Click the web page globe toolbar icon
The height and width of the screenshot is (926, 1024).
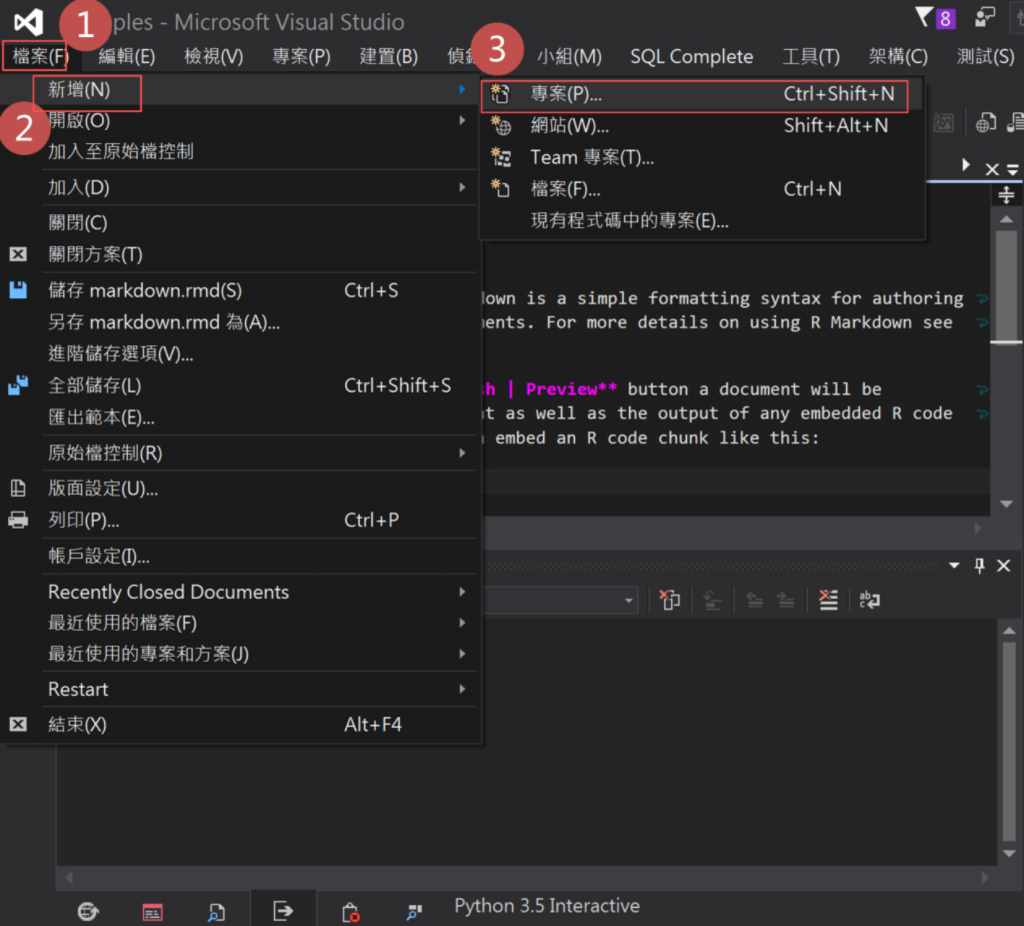[985, 122]
